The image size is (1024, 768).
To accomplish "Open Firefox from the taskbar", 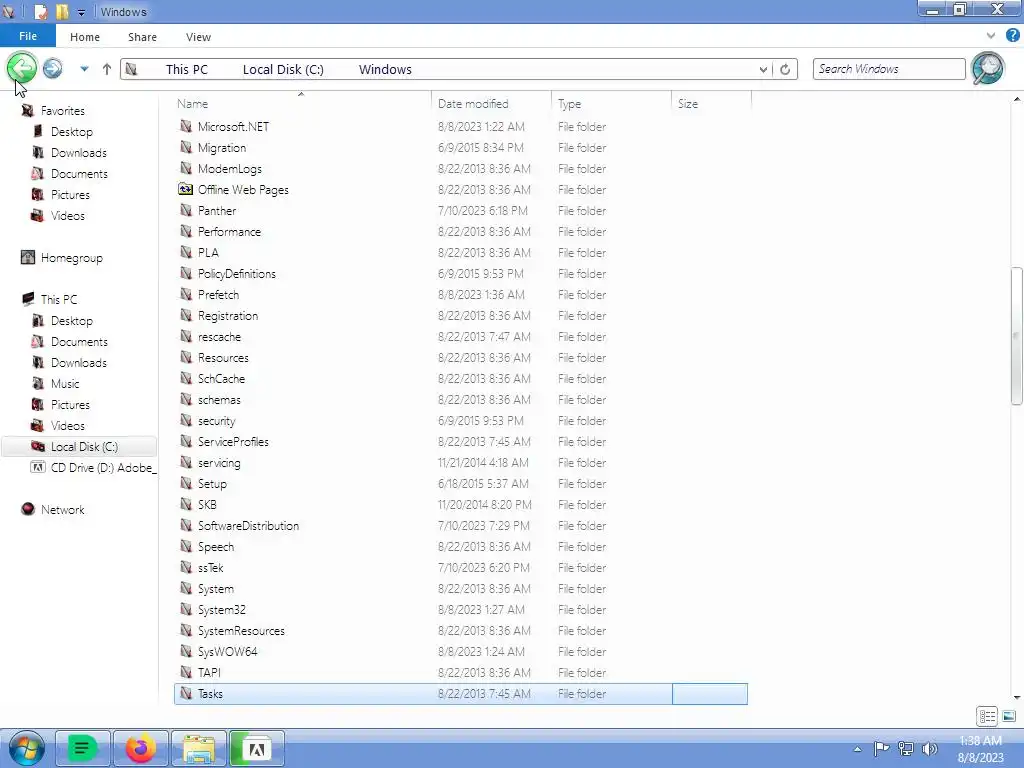I will 140,748.
